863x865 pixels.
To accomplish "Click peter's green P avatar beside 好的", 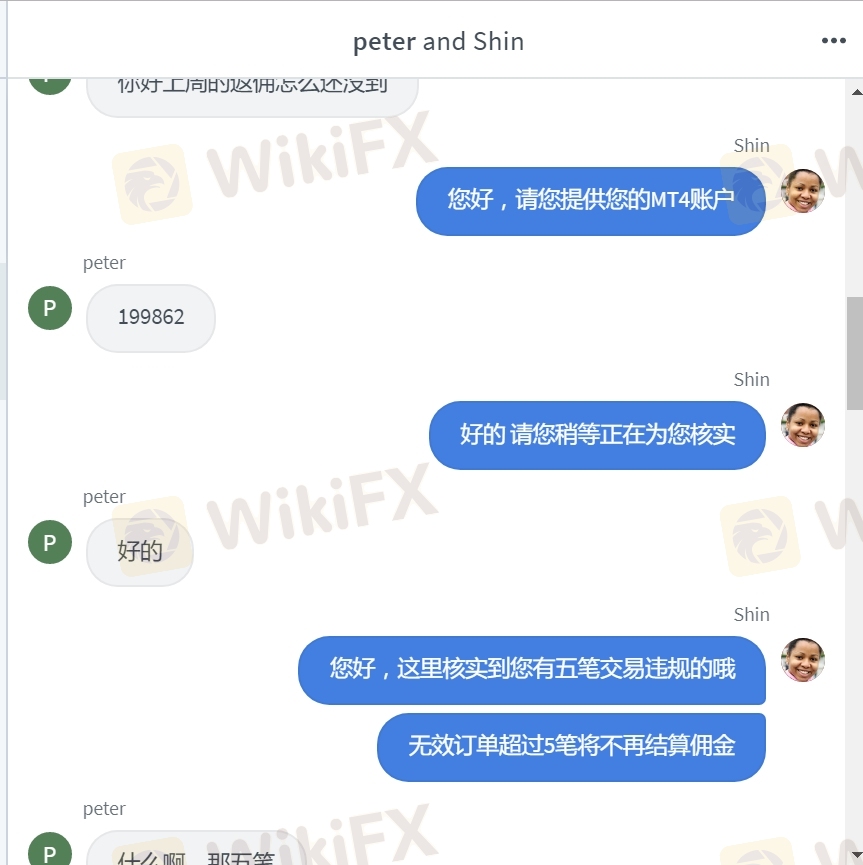I will tap(50, 542).
